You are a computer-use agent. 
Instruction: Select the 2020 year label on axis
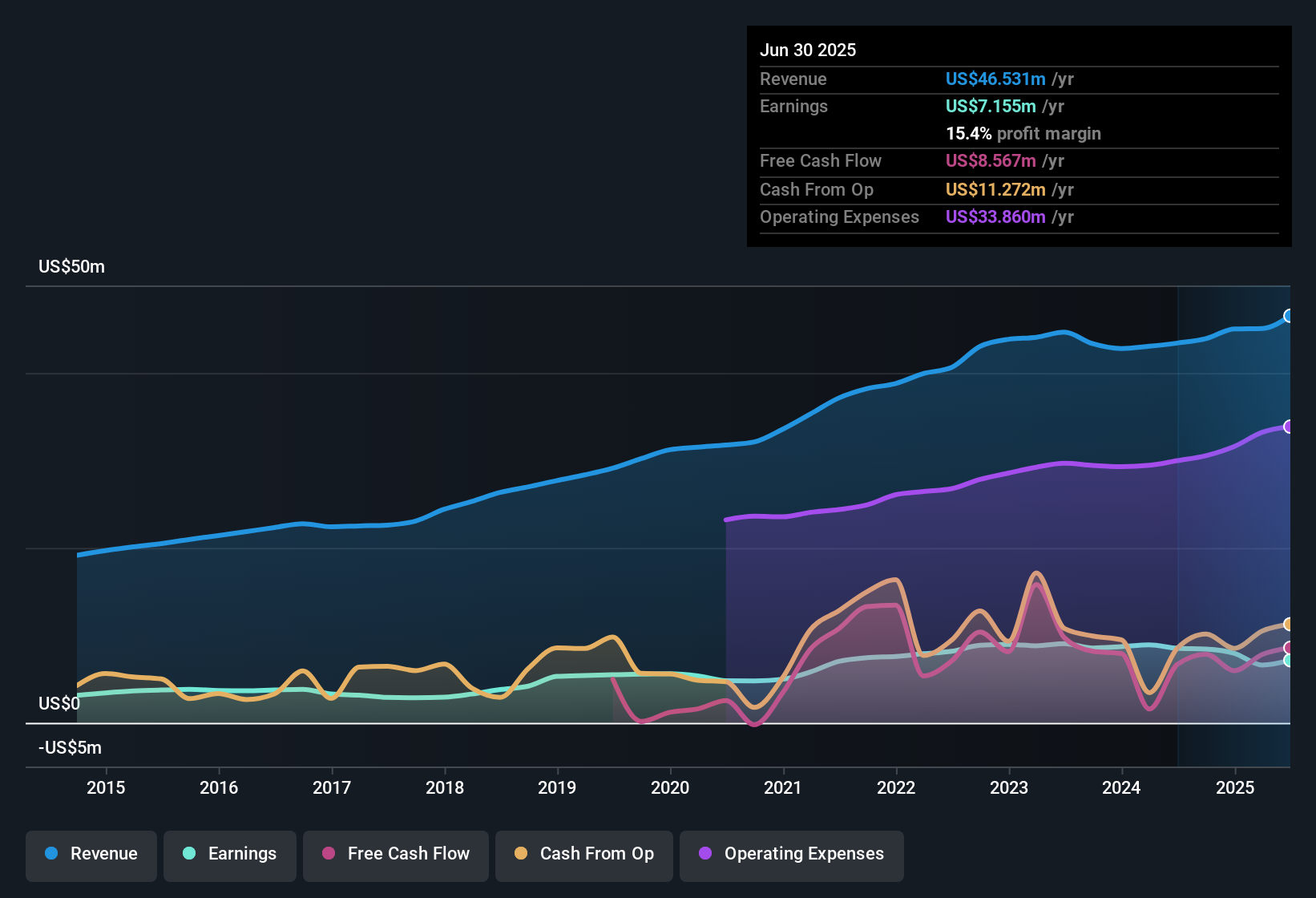click(x=671, y=788)
